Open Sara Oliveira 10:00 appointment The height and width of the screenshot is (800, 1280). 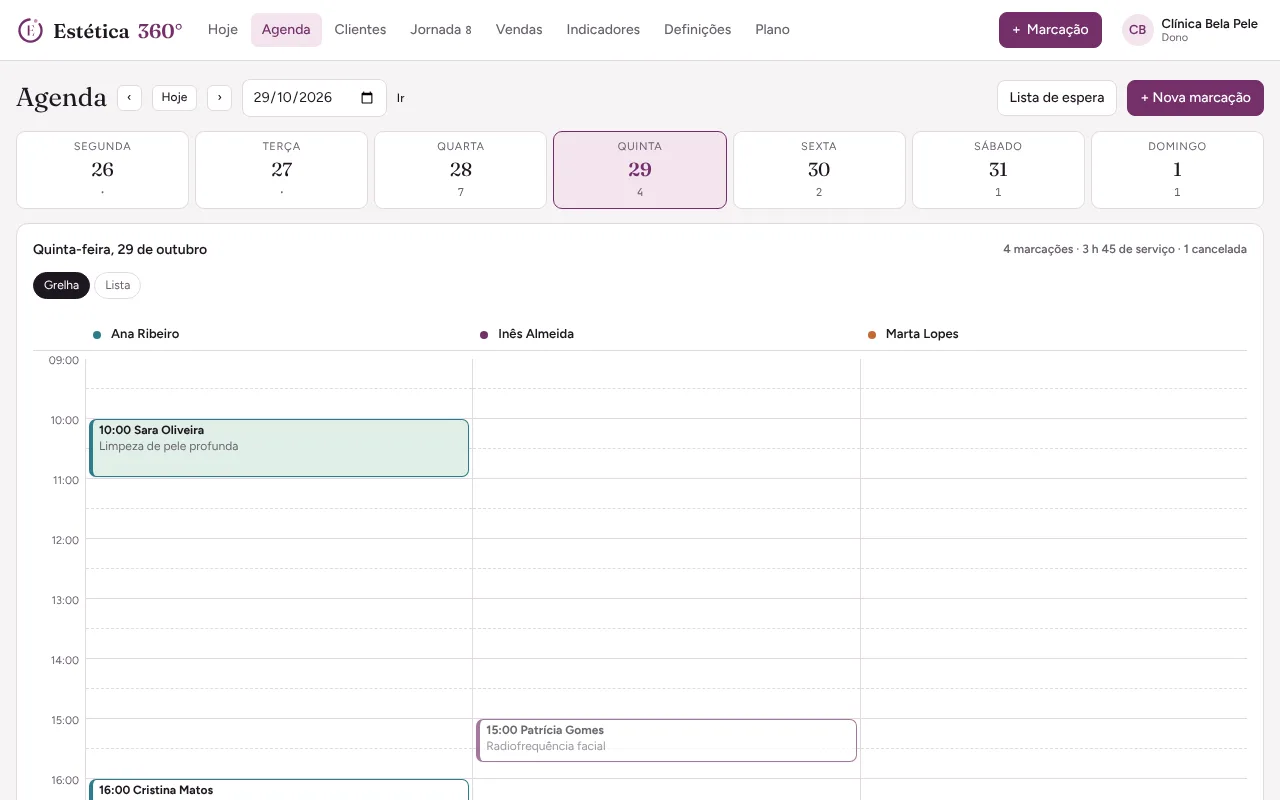click(x=279, y=448)
